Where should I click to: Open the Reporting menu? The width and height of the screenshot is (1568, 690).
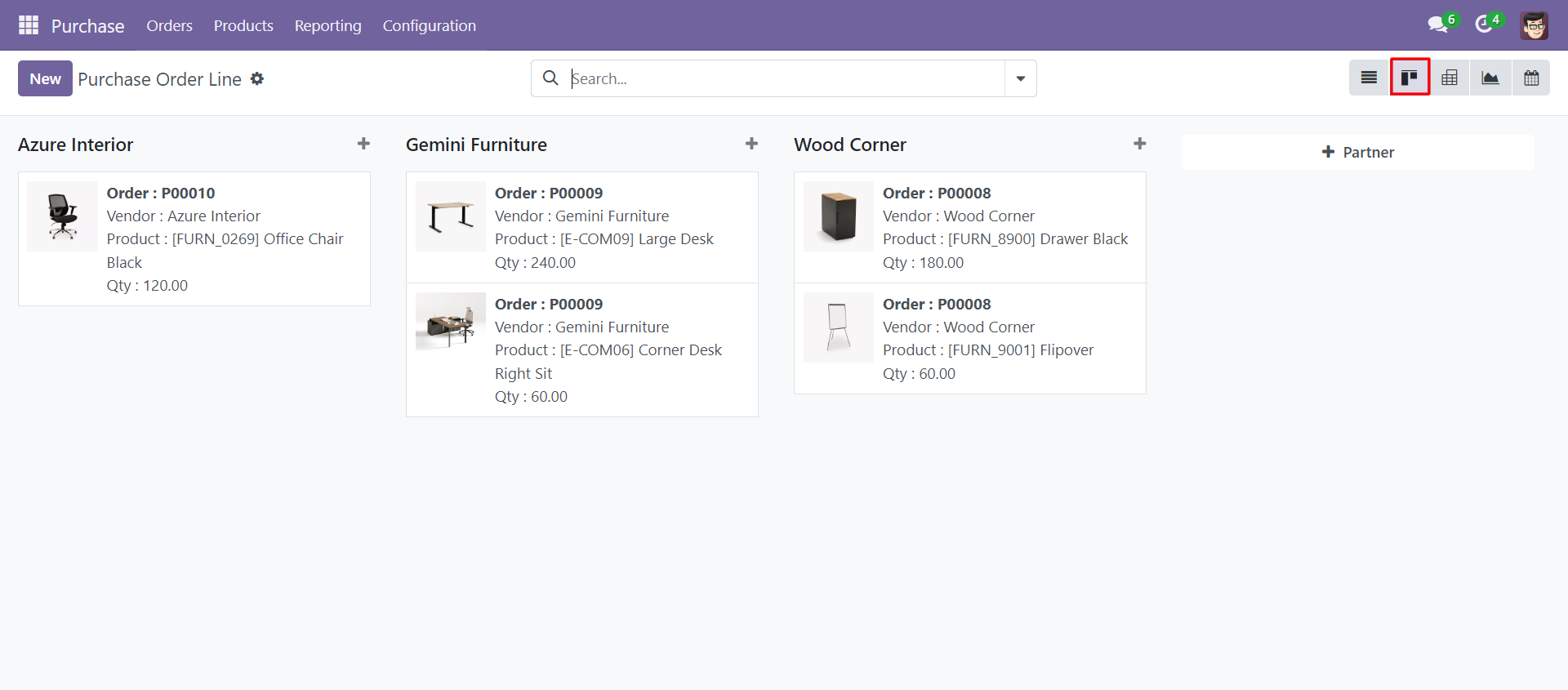(x=327, y=25)
